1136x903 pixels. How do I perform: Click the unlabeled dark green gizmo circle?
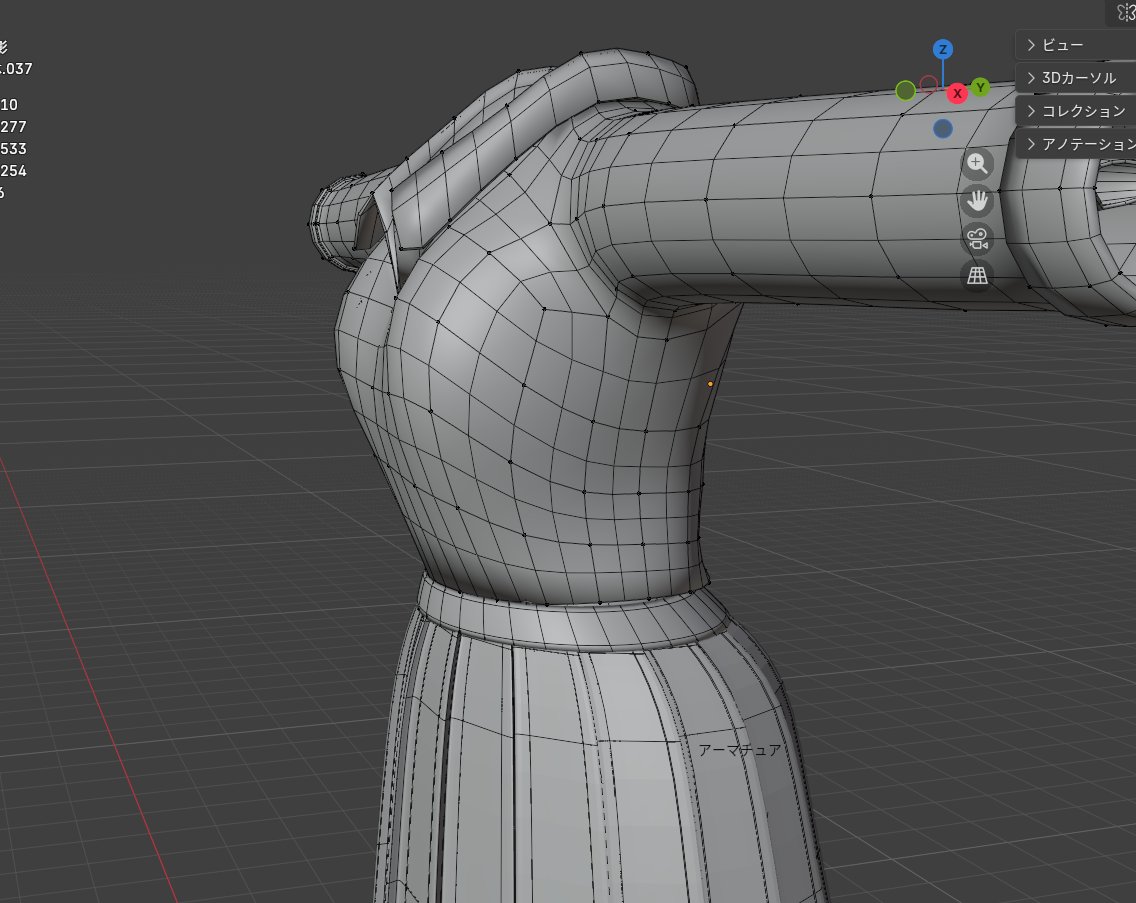pyautogui.click(x=906, y=91)
